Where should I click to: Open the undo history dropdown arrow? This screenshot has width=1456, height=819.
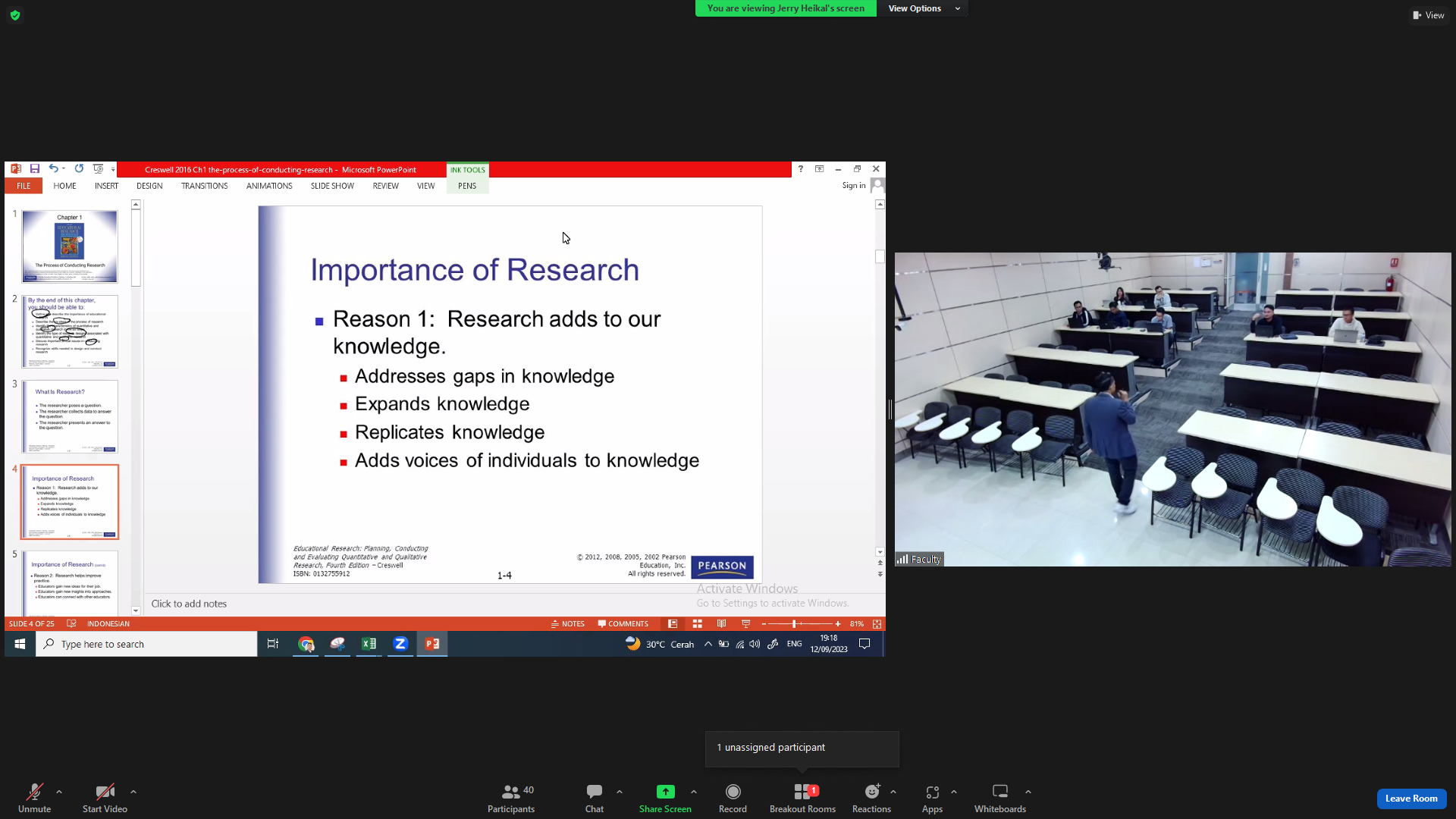pos(64,168)
